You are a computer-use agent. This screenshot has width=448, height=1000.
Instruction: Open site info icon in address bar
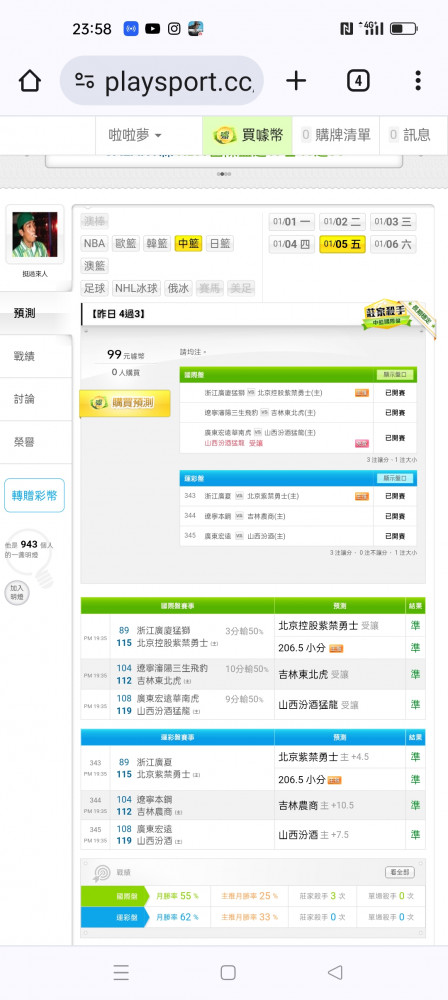[84, 81]
